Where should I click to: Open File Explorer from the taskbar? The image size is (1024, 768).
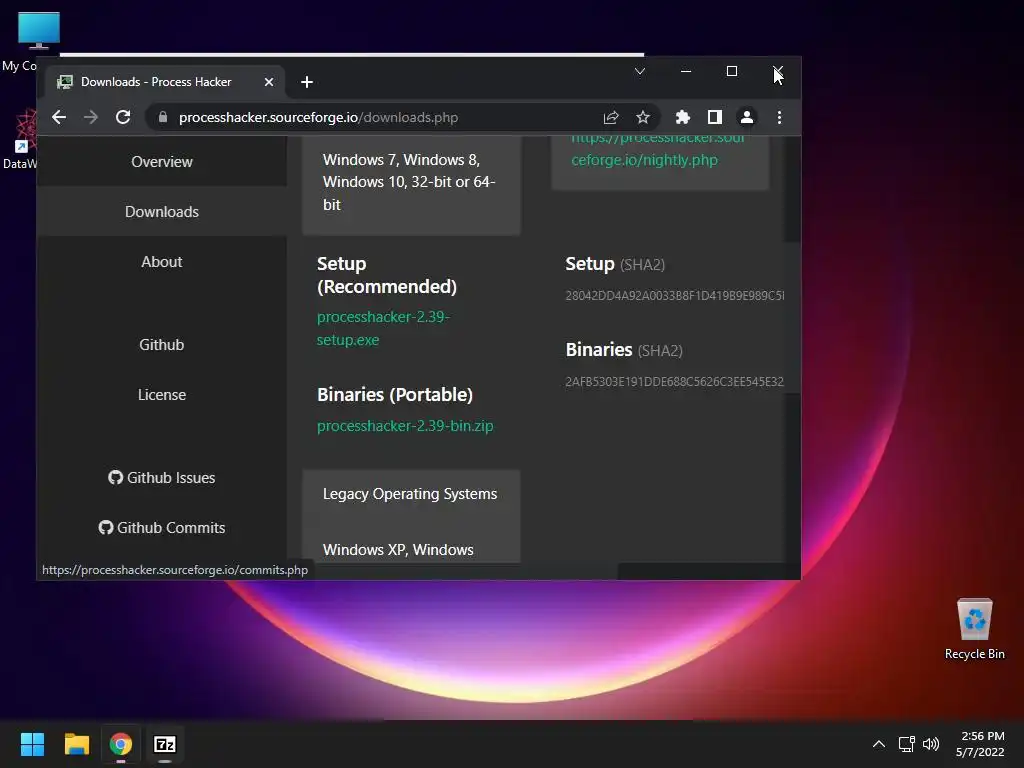(76, 744)
